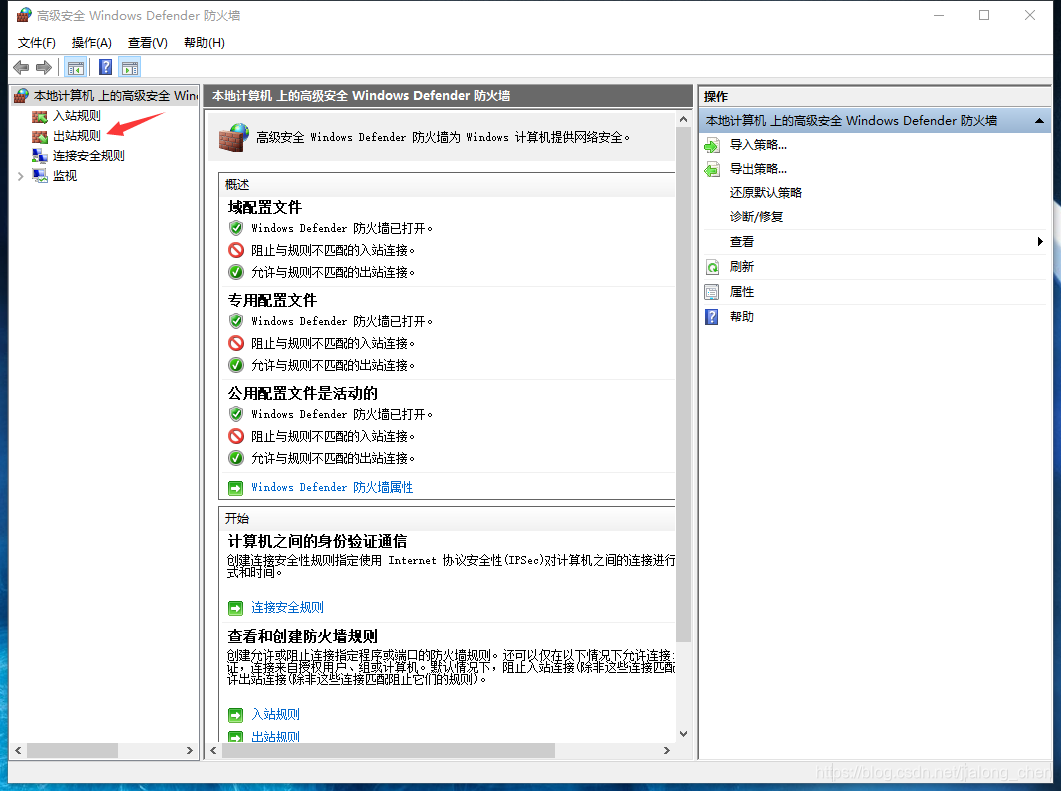Open the Windows Defender 防火墙属性 link
The height and width of the screenshot is (791, 1061).
coord(332,487)
